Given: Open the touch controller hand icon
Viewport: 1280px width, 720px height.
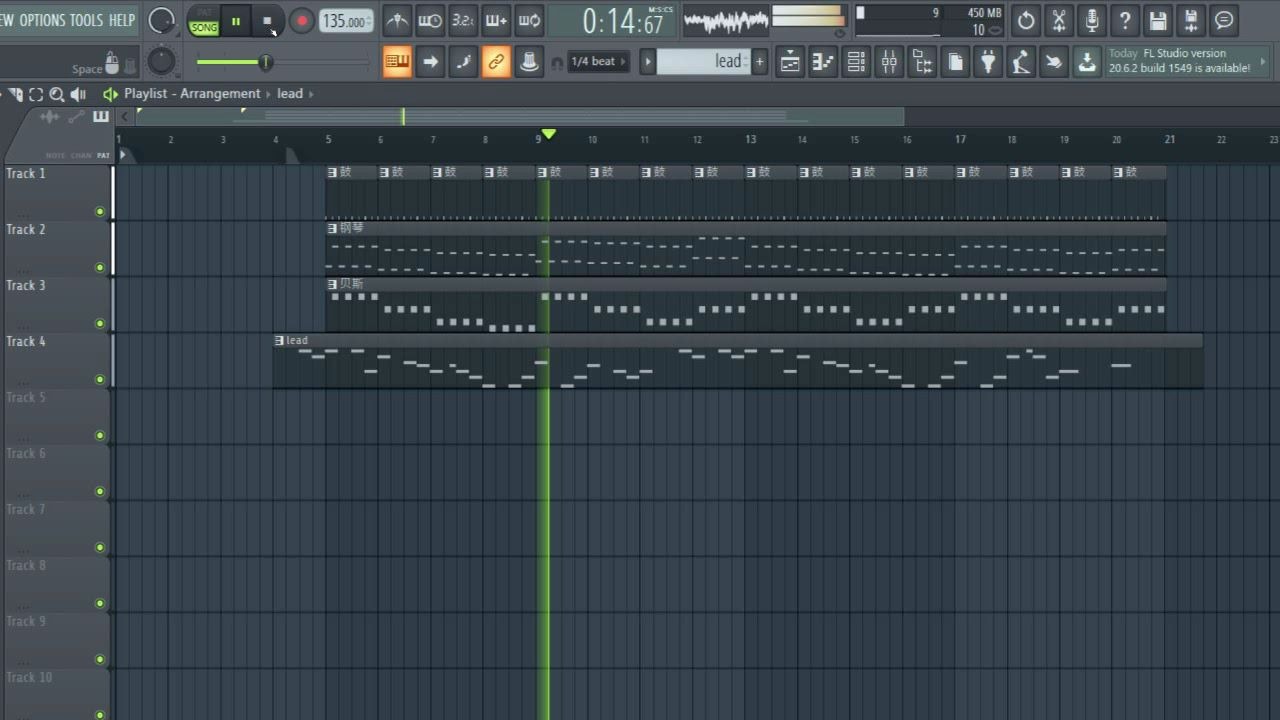Looking at the screenshot, I should pyautogui.click(x=1054, y=62).
